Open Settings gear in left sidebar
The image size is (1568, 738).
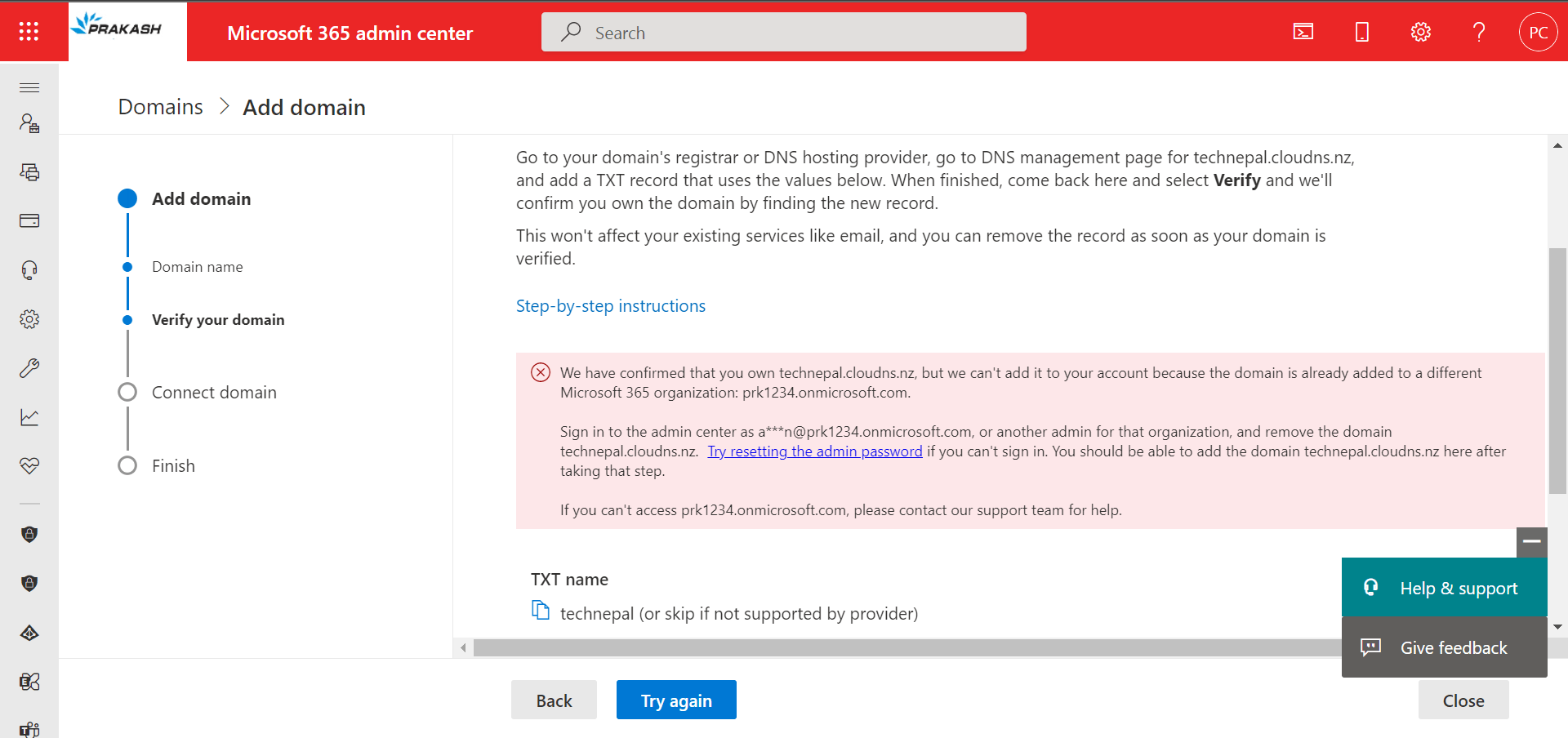pyautogui.click(x=29, y=319)
